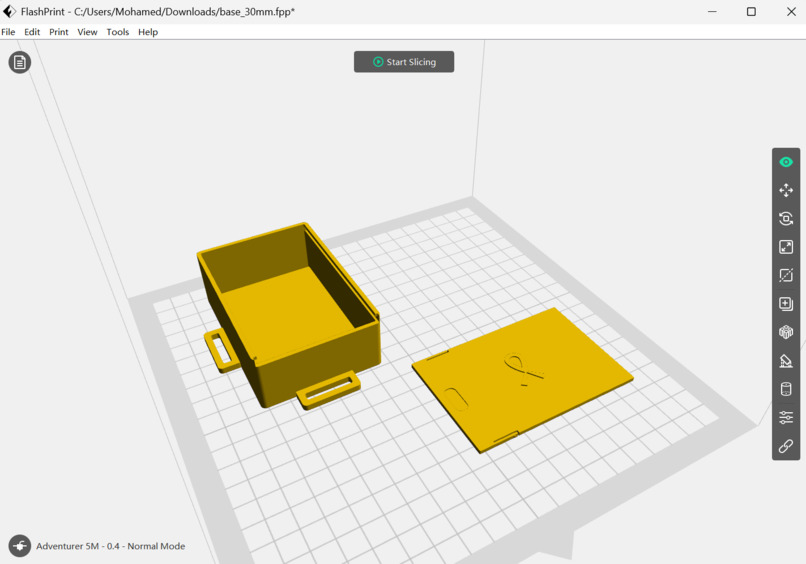Select the flat yellow lid model
The image size is (806, 564).
point(522,380)
